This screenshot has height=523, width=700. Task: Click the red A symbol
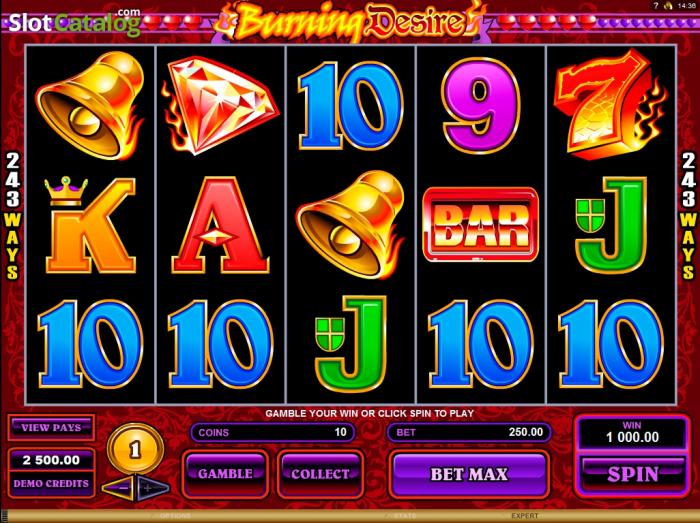pos(220,225)
